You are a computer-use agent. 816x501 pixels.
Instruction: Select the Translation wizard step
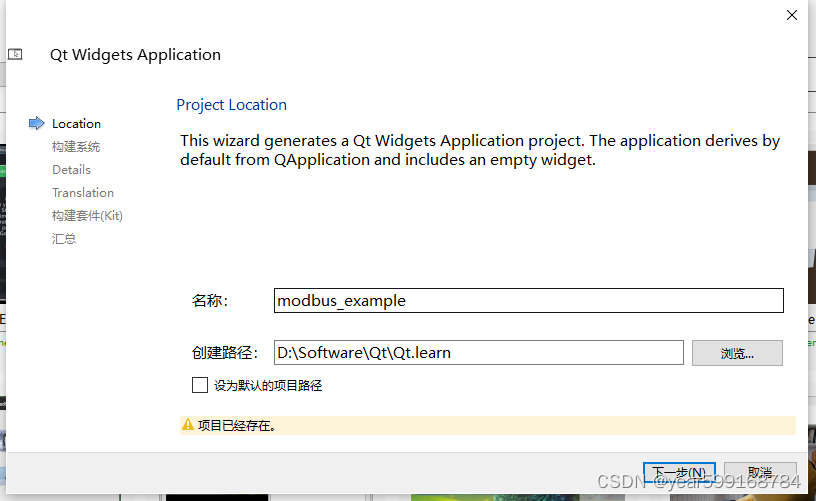[x=83, y=192]
